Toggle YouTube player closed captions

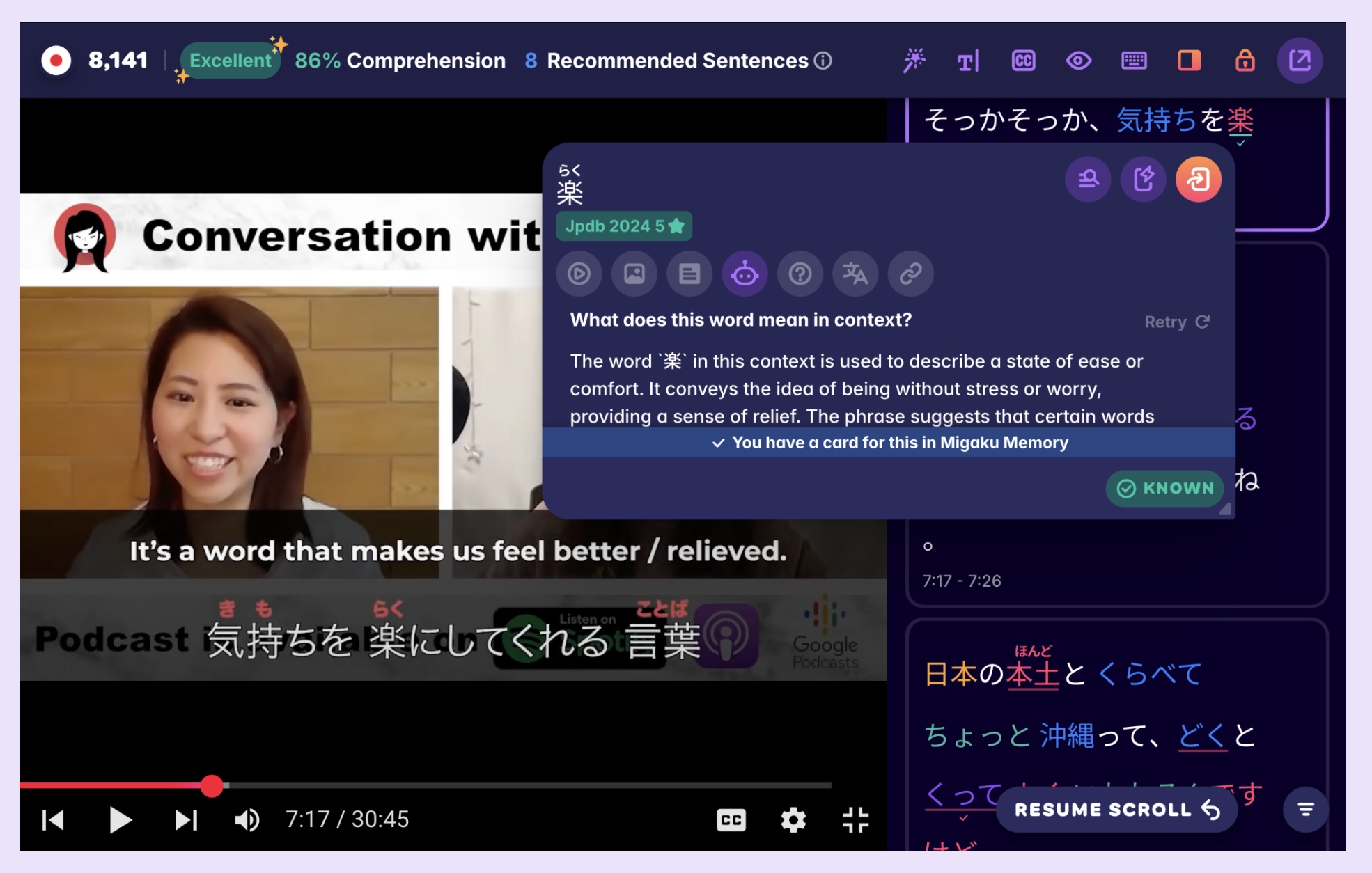tap(731, 820)
